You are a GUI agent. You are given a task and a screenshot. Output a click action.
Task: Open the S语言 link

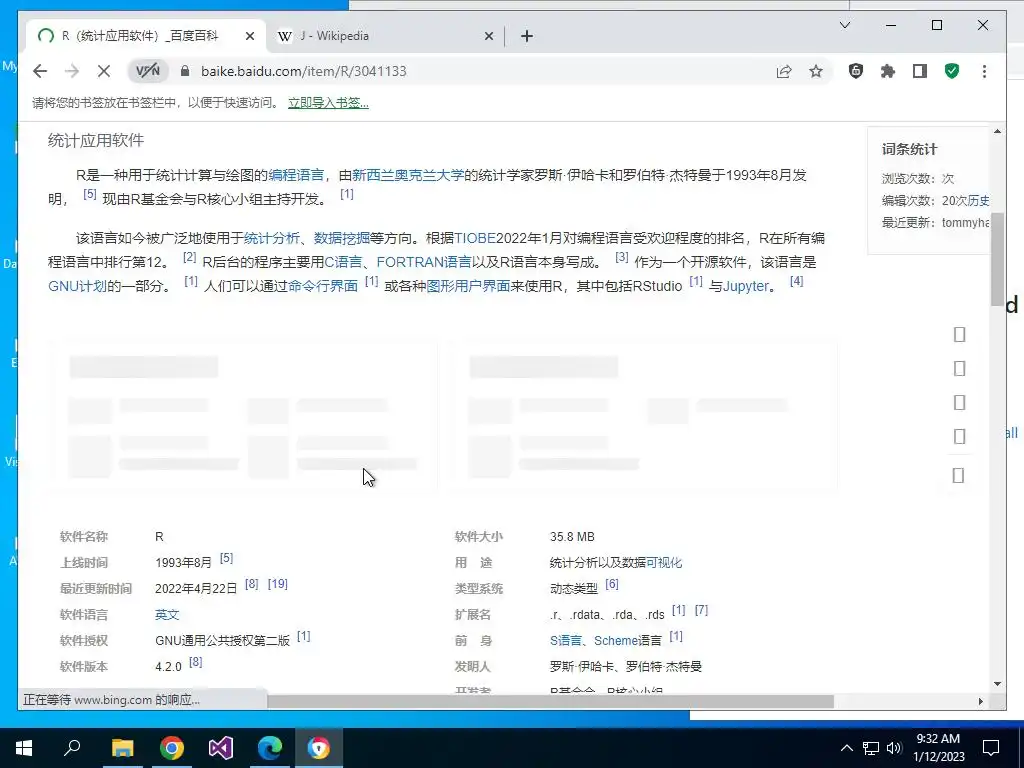point(566,641)
